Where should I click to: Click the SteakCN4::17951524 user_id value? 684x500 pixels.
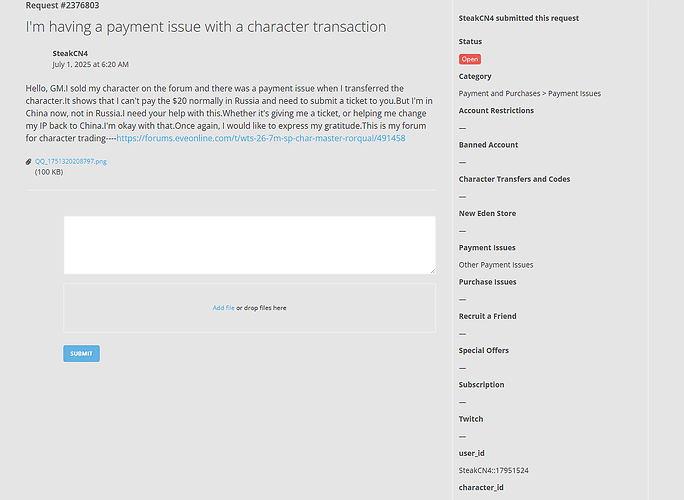tap(493, 470)
